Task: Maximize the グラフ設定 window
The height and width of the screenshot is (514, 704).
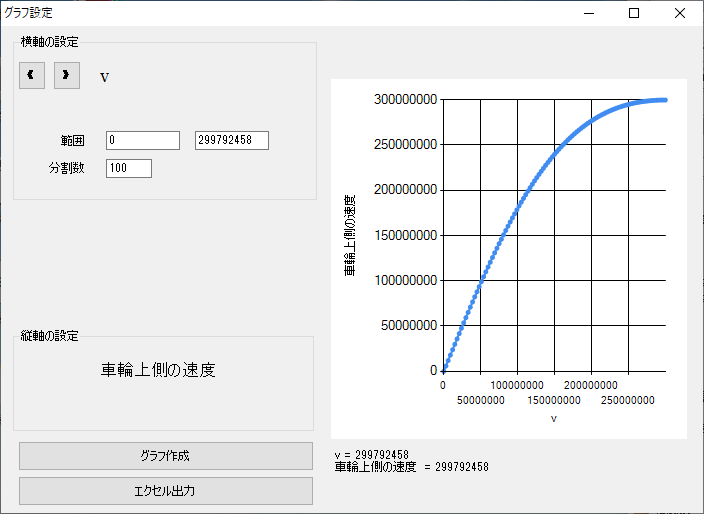Action: (633, 13)
